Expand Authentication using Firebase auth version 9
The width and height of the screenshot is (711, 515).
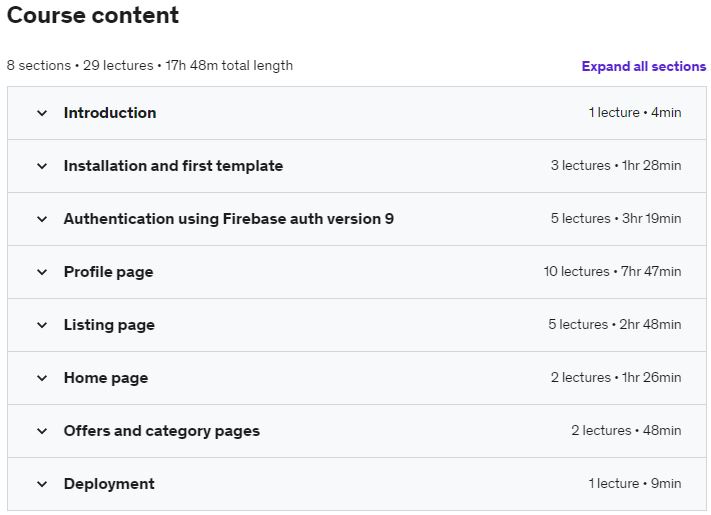point(228,219)
